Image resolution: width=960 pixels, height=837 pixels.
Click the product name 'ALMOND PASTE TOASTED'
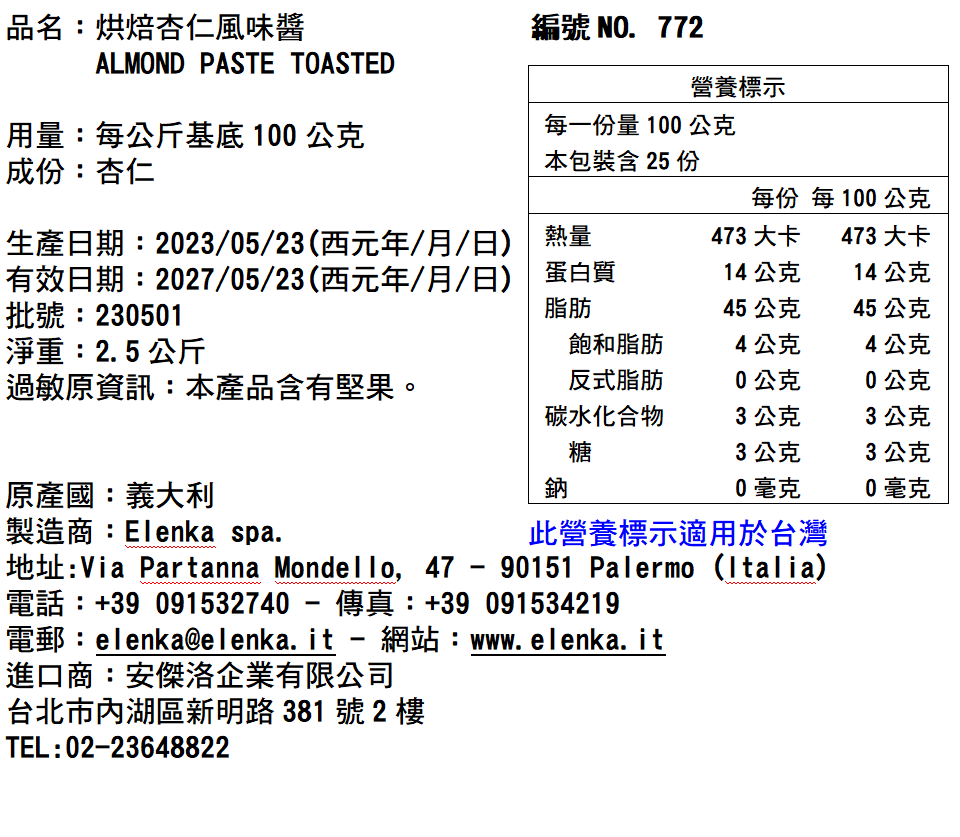[x=245, y=64]
